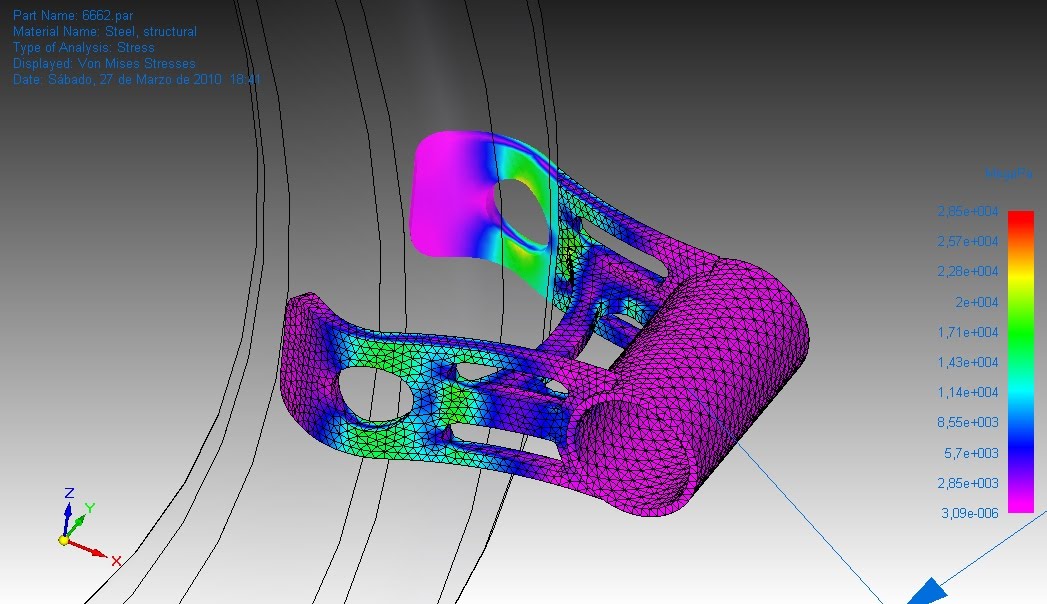
Task: Click the Part Name: 6662.par text
Action: pyautogui.click(x=72, y=15)
